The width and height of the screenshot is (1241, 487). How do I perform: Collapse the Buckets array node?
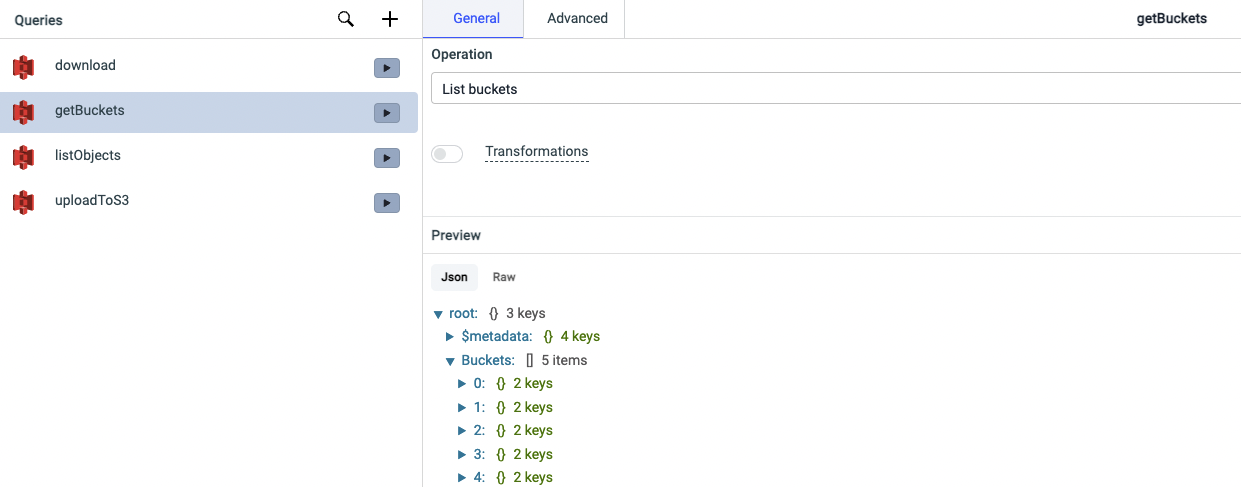click(450, 361)
